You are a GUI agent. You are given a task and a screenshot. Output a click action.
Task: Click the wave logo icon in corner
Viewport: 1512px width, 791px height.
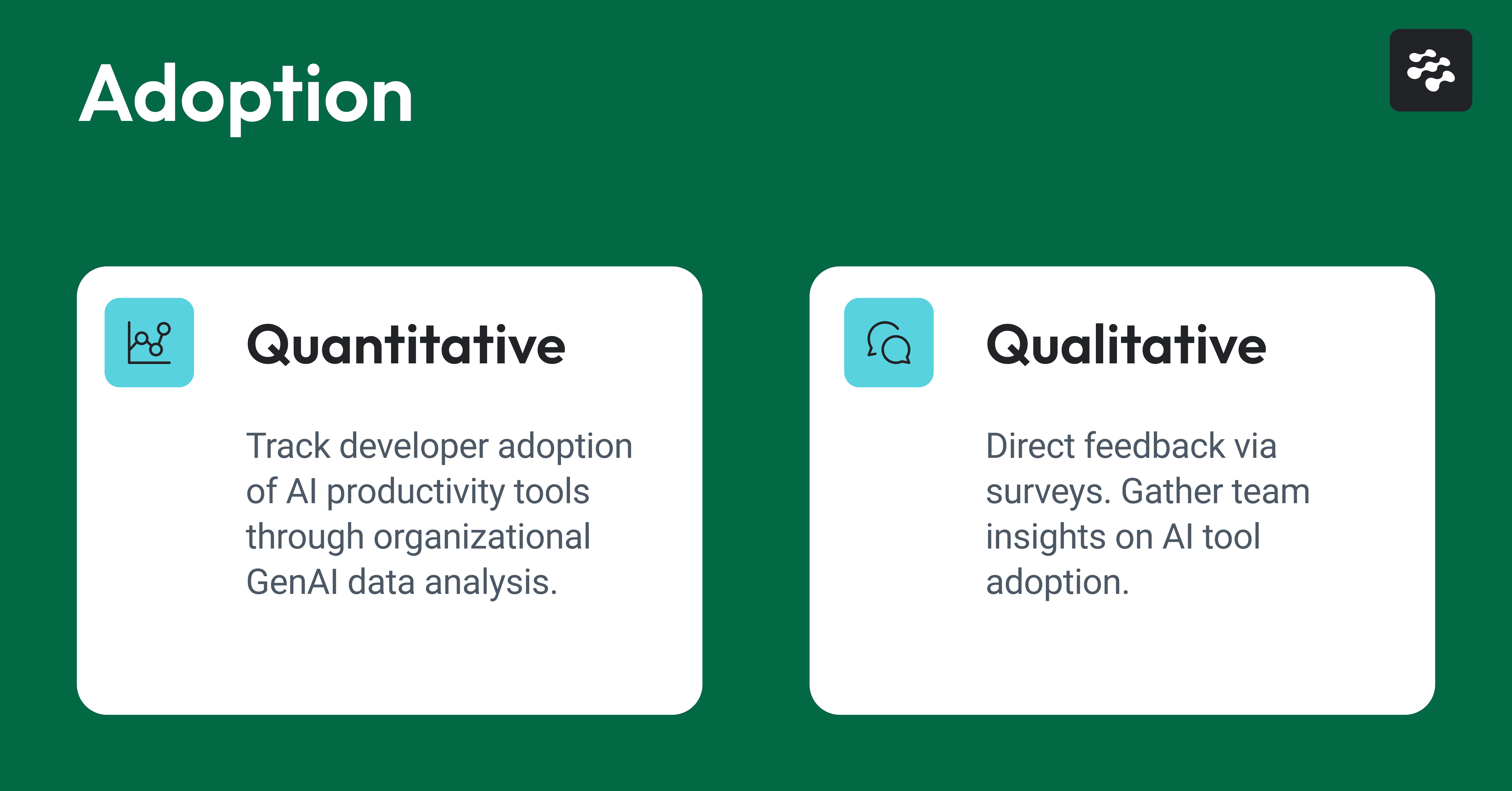click(x=1431, y=71)
